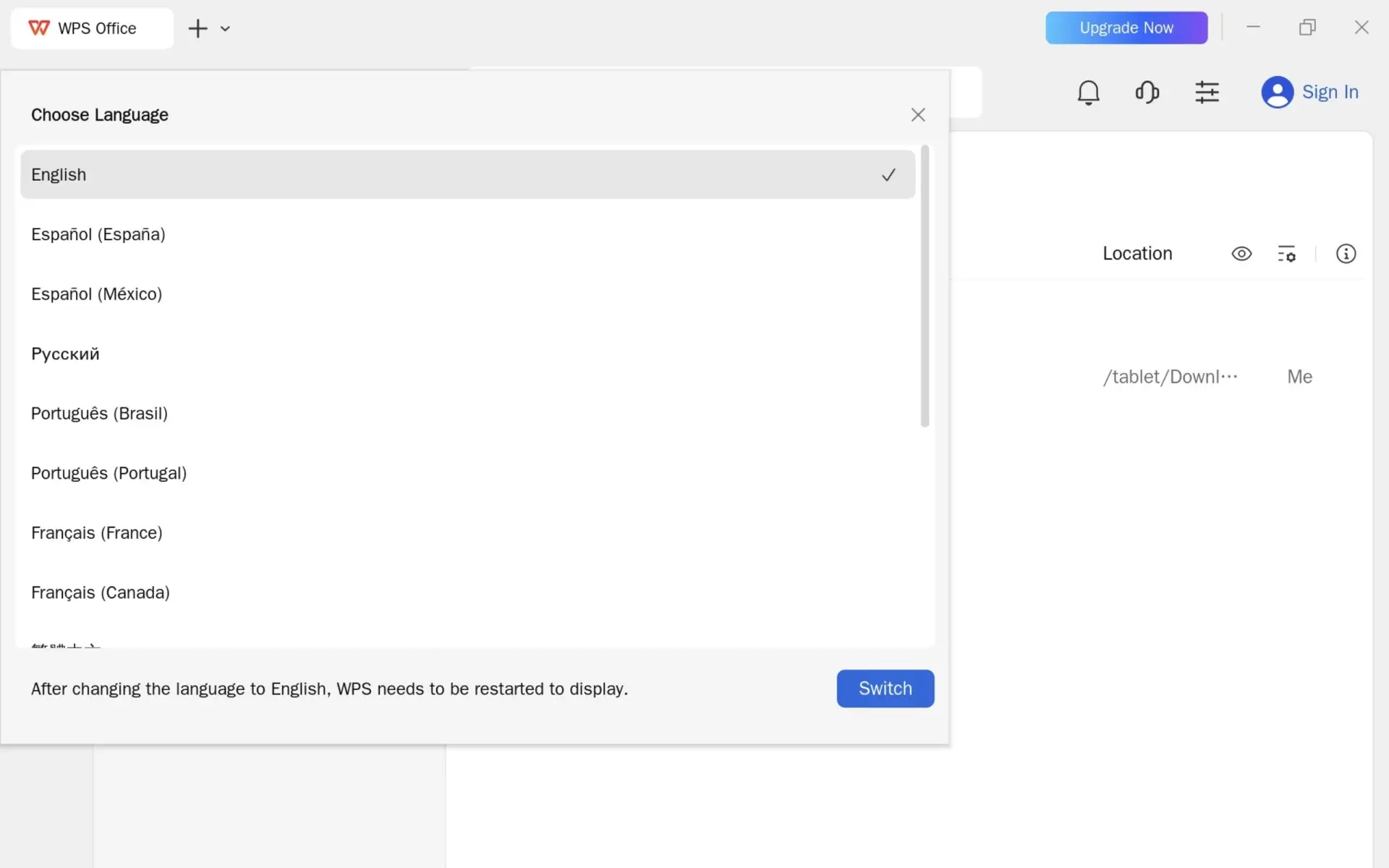The image size is (1389, 868).
Task: Click the Switch button
Action: click(x=885, y=689)
